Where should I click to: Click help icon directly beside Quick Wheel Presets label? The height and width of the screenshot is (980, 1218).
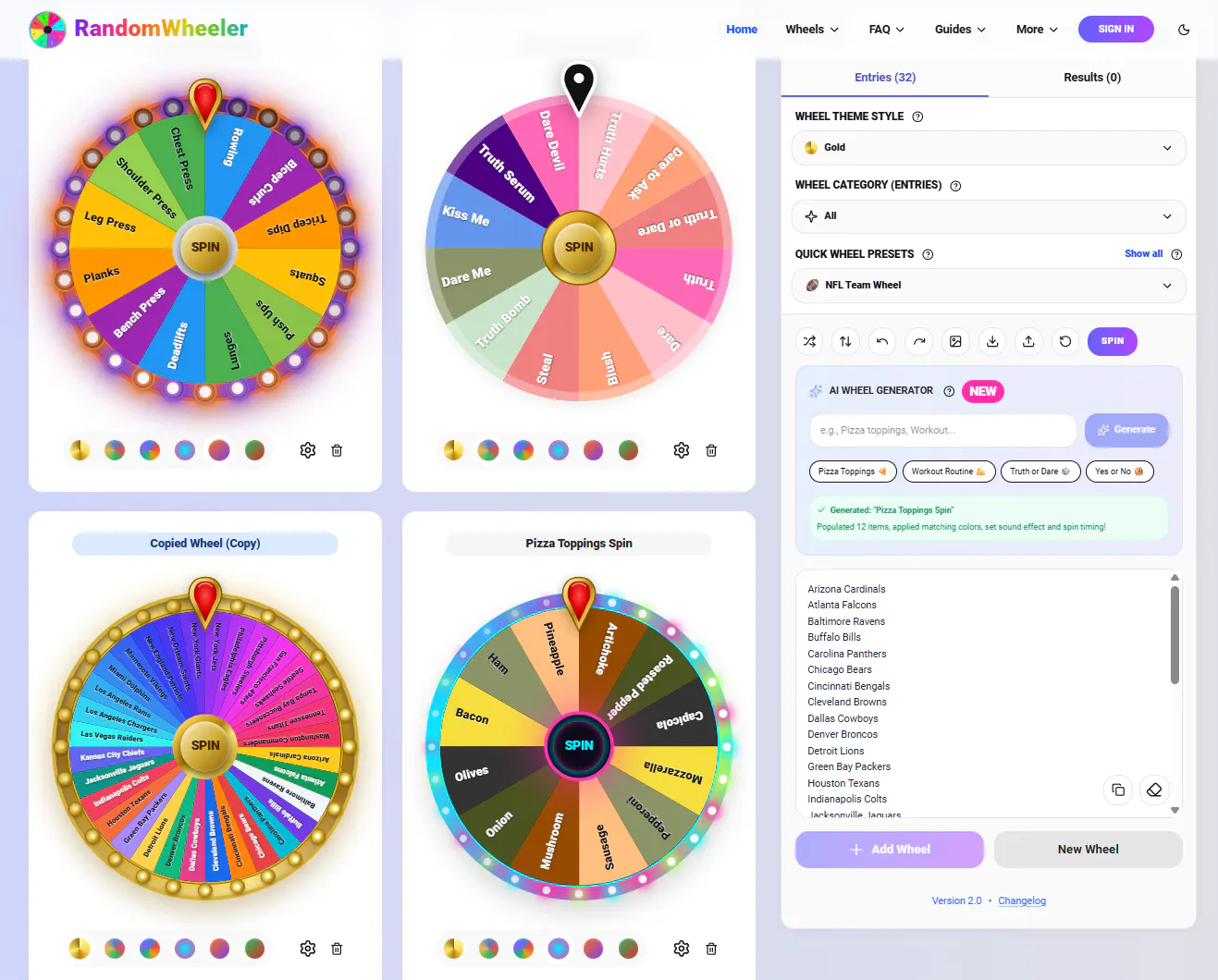tap(928, 254)
